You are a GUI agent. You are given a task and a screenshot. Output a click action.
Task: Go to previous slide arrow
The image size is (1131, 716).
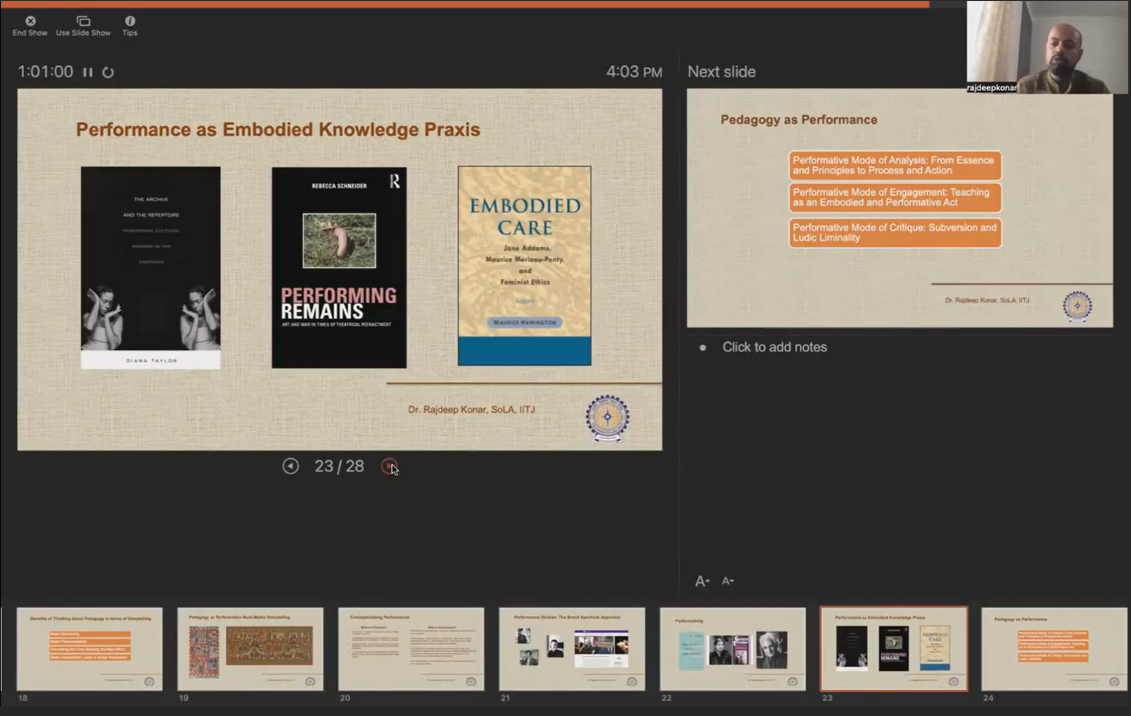[291, 467]
